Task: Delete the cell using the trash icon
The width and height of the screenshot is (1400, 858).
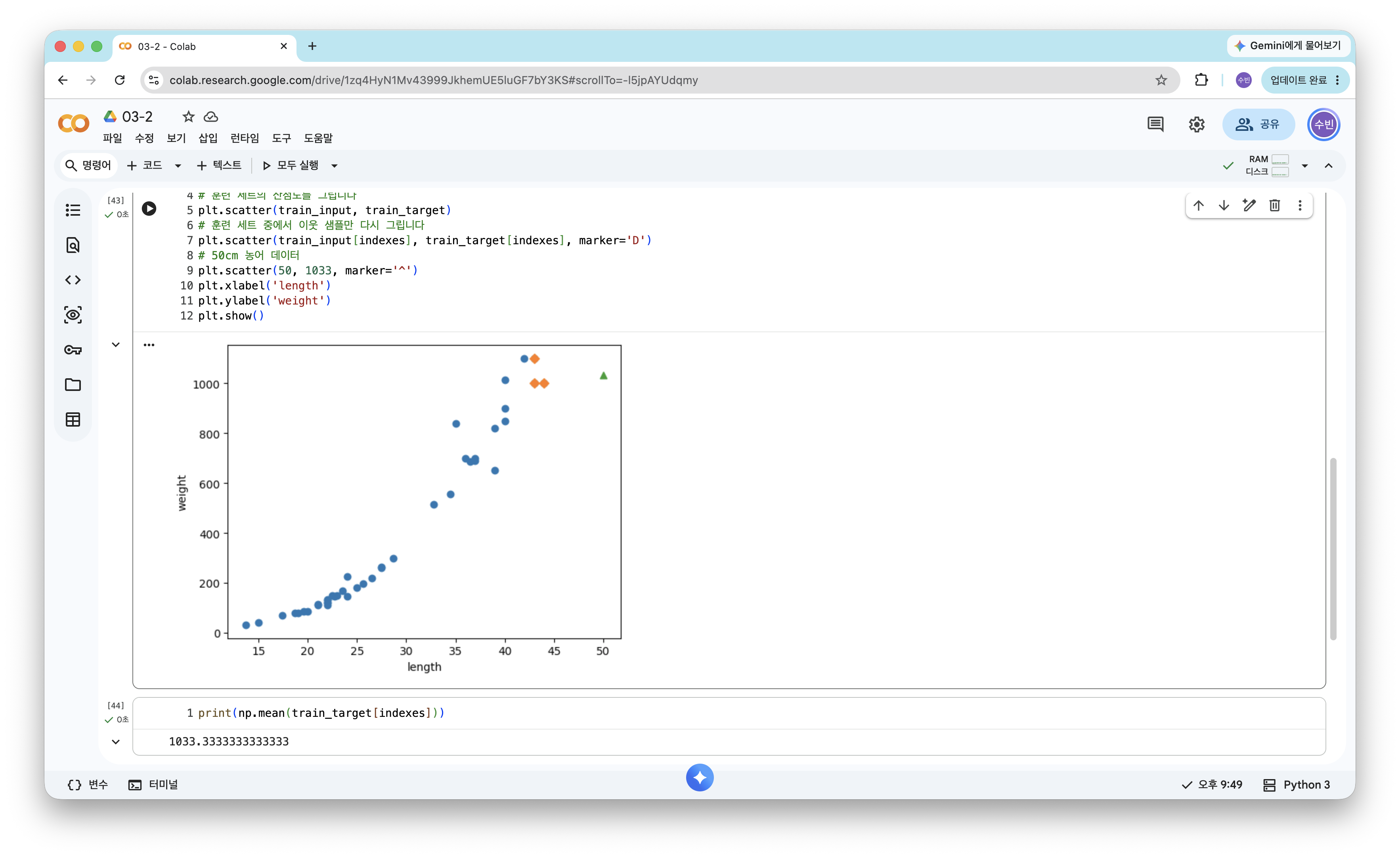Action: (x=1274, y=206)
